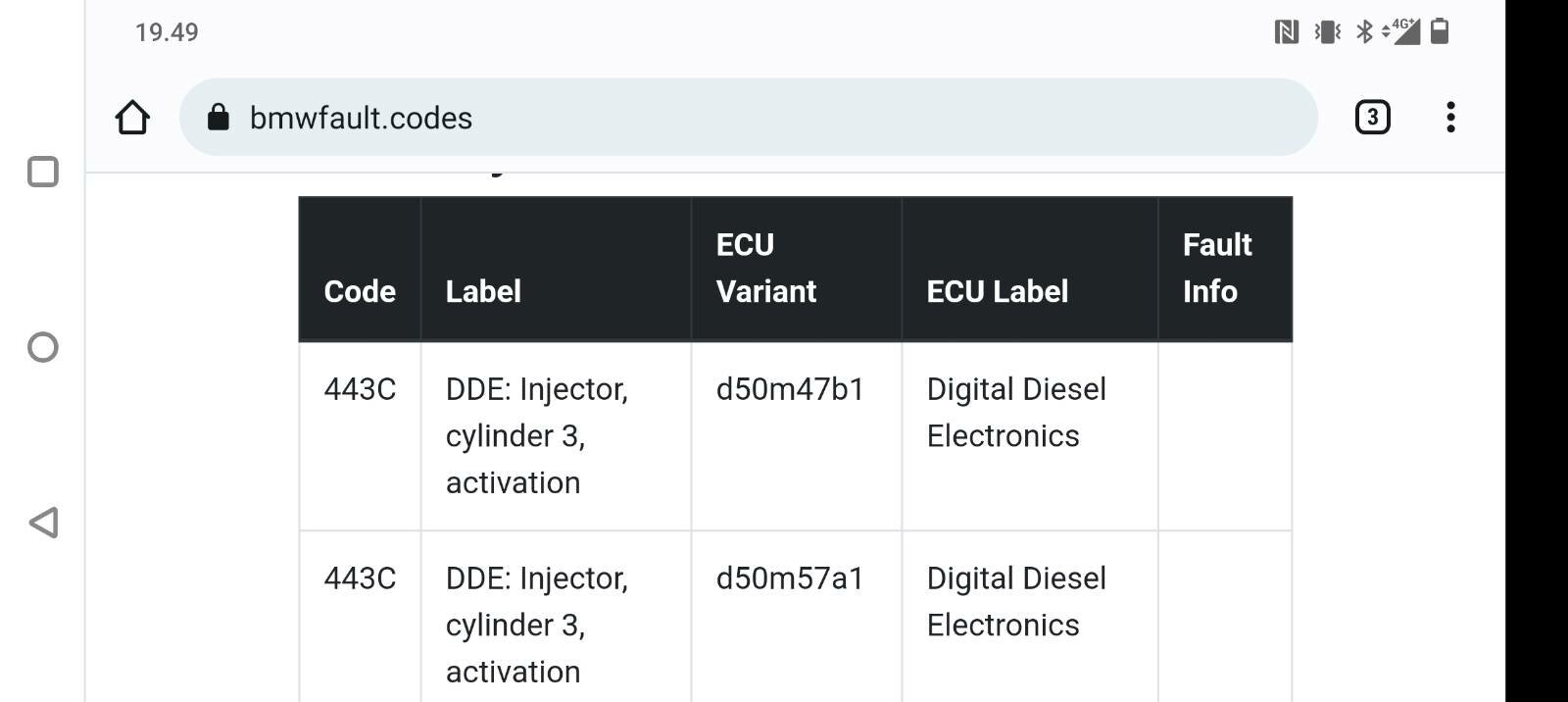Tap the padlock site security icon
This screenshot has height=702, width=1568.
[x=219, y=118]
